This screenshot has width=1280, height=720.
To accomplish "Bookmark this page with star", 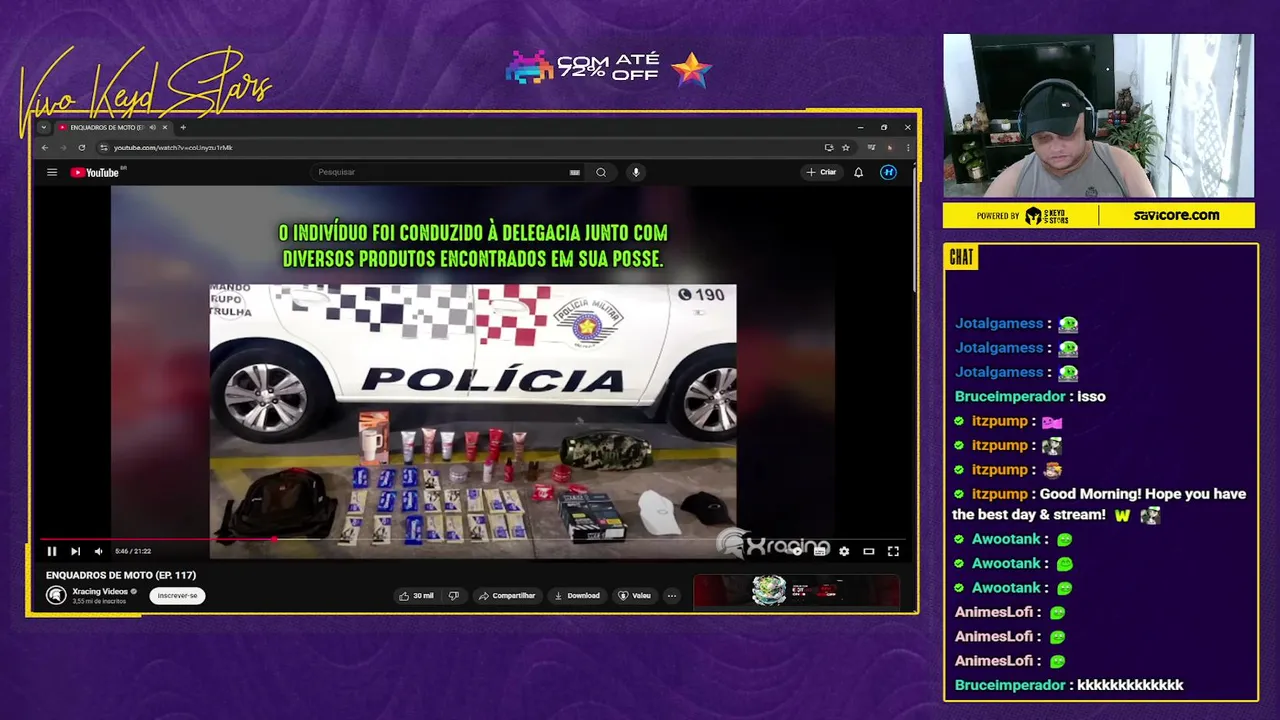I will tap(846, 147).
